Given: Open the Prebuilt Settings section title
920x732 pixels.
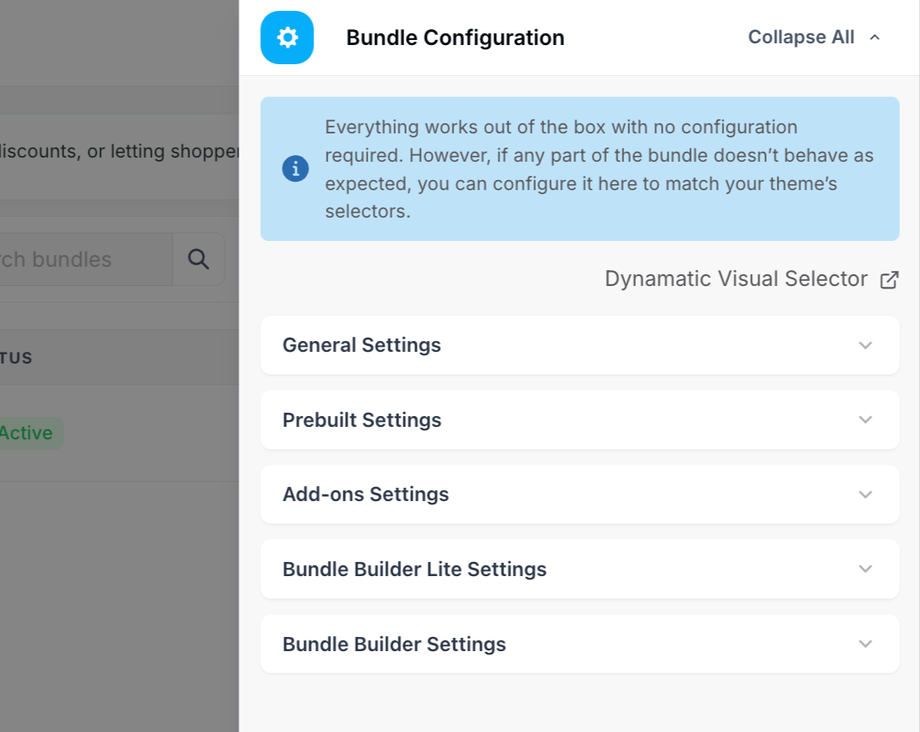Looking at the screenshot, I should pyautogui.click(x=362, y=420).
